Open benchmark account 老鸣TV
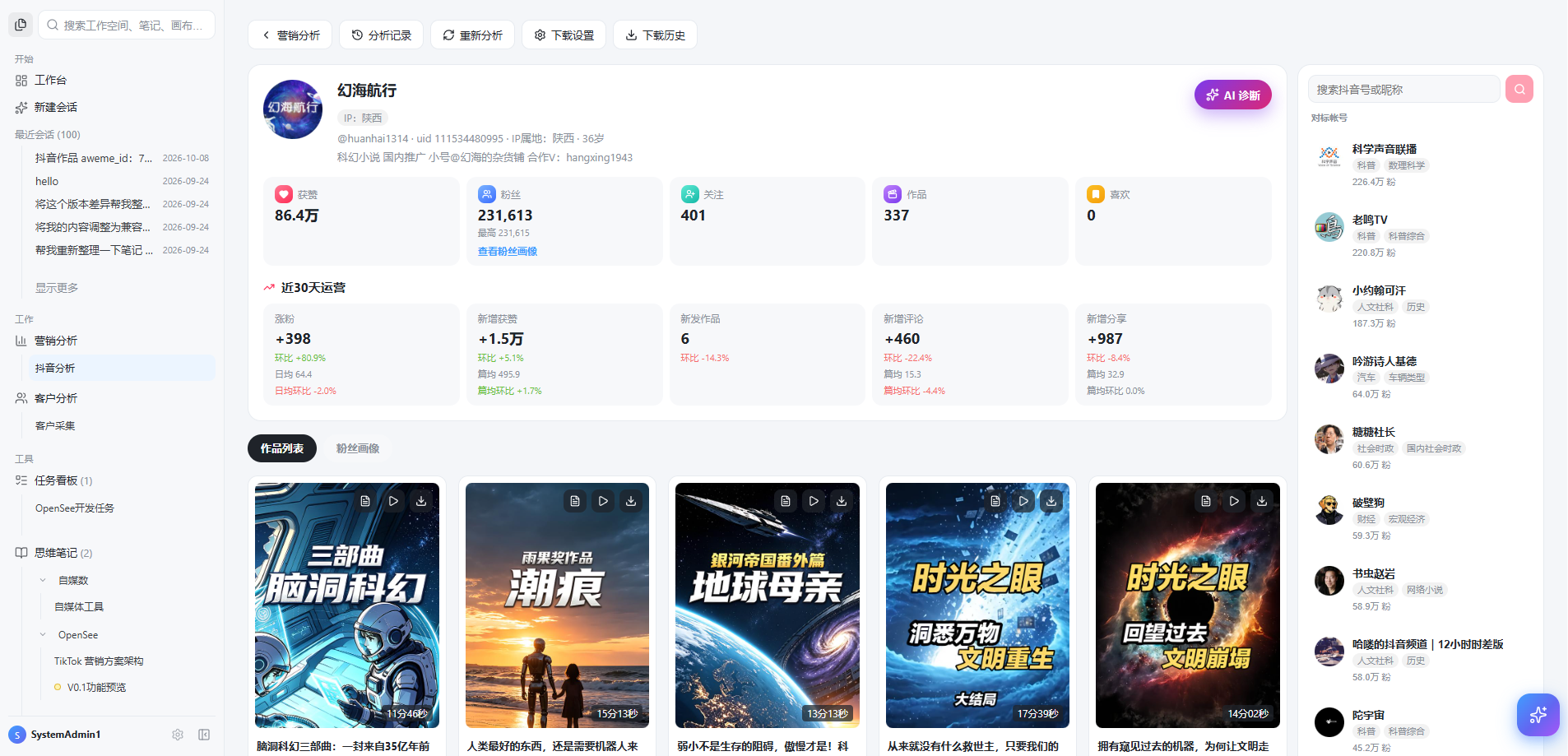1568x756 pixels. pyautogui.click(x=1420, y=235)
